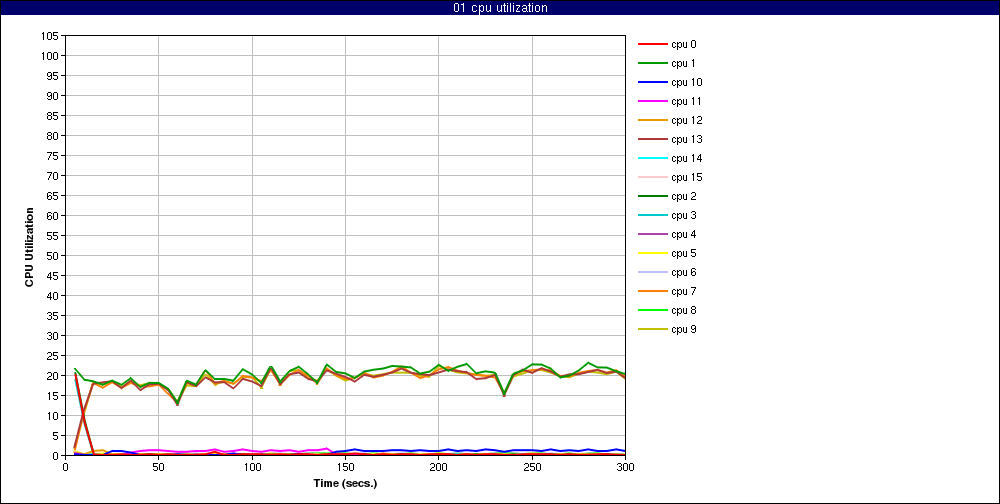Select the 'cpu 11' legend entry
1000x504 pixels.
pos(670,101)
